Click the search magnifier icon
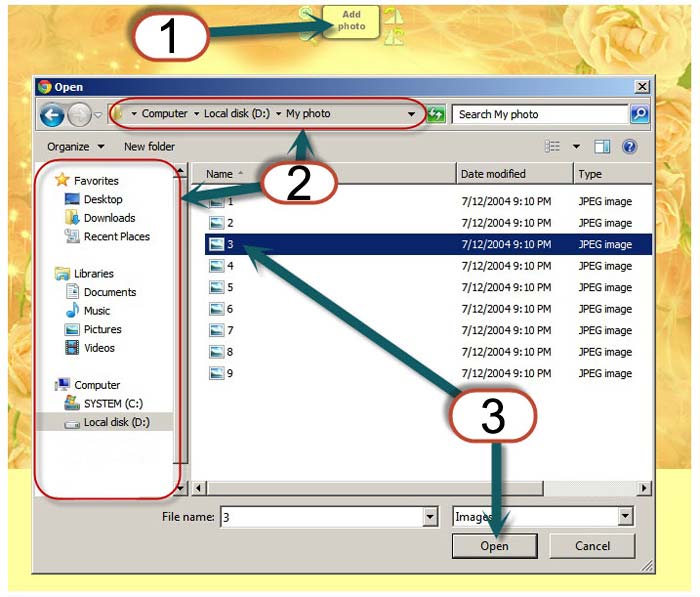The image size is (700, 597). 639,114
